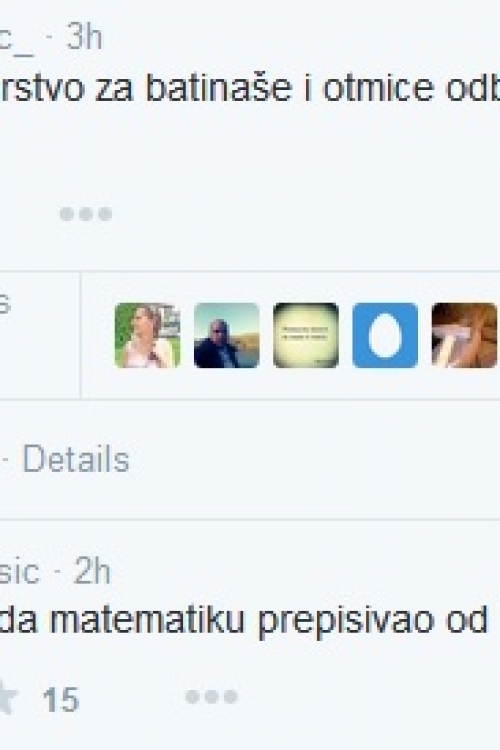The image size is (500, 750).
Task: View the 15 favorites count
Action: [60, 699]
